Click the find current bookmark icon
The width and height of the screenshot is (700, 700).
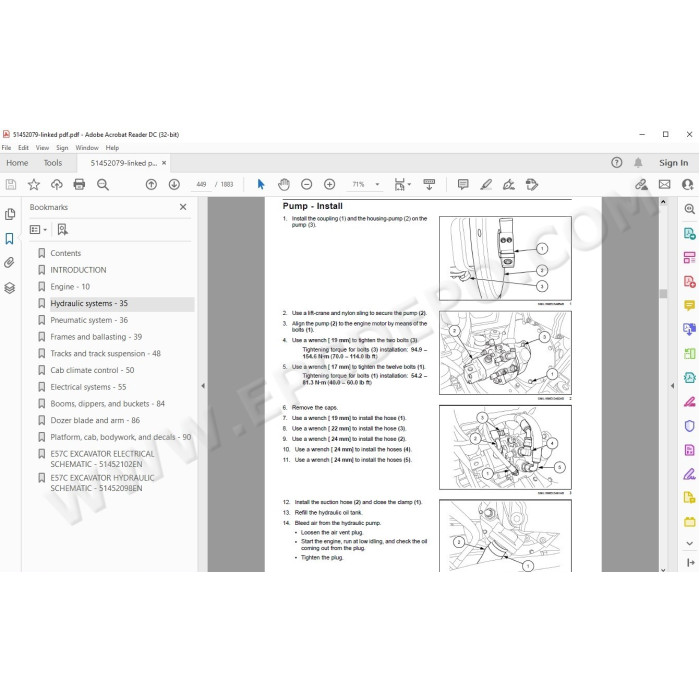(x=62, y=229)
